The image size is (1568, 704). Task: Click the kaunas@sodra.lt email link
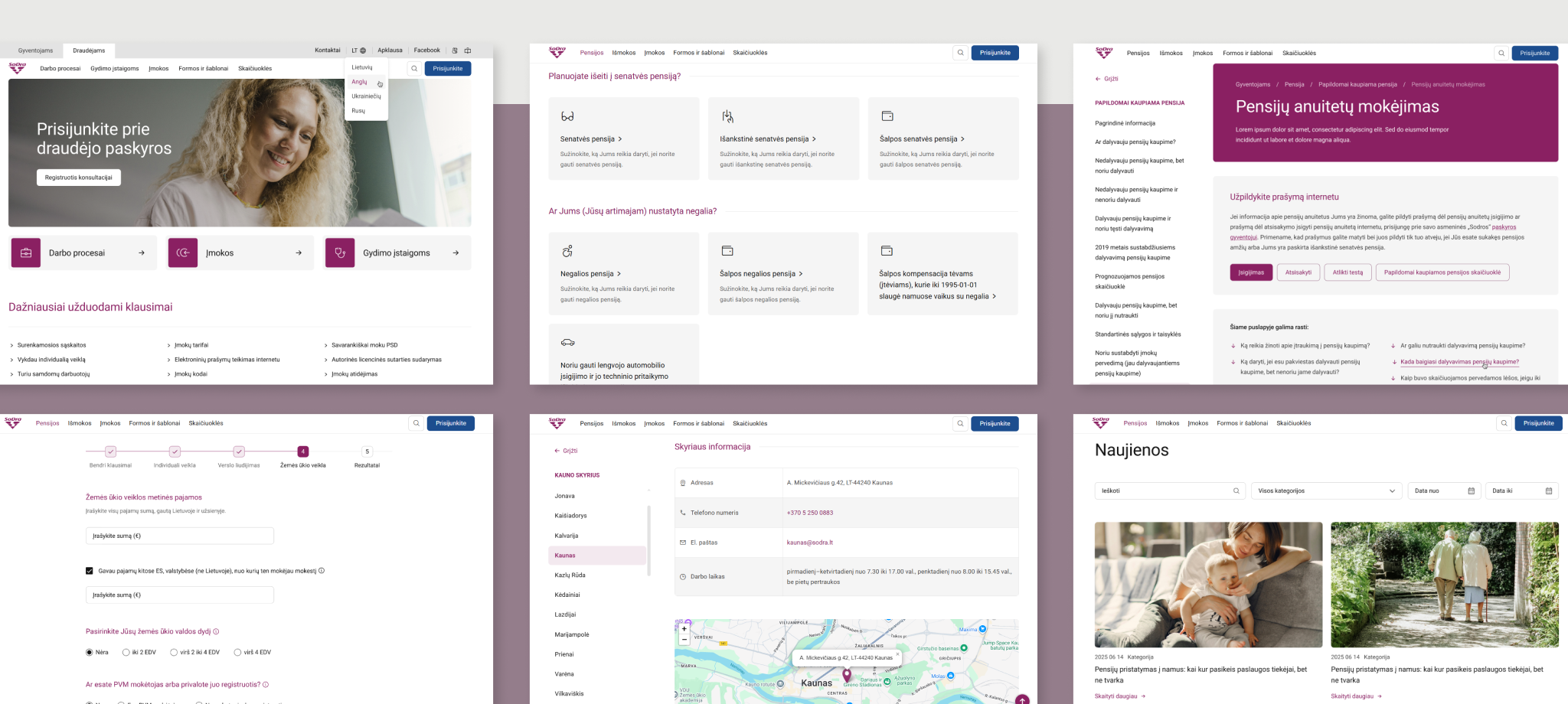[809, 543]
